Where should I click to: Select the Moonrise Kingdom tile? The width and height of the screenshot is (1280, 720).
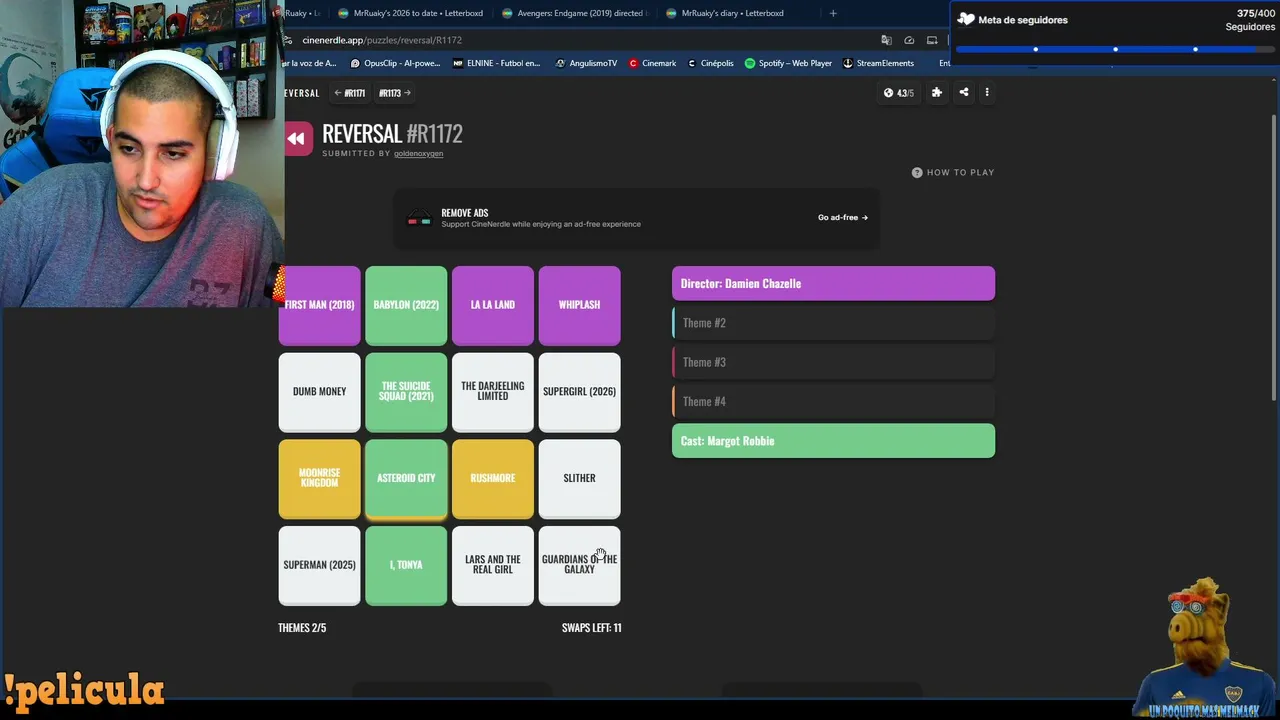pyautogui.click(x=319, y=479)
